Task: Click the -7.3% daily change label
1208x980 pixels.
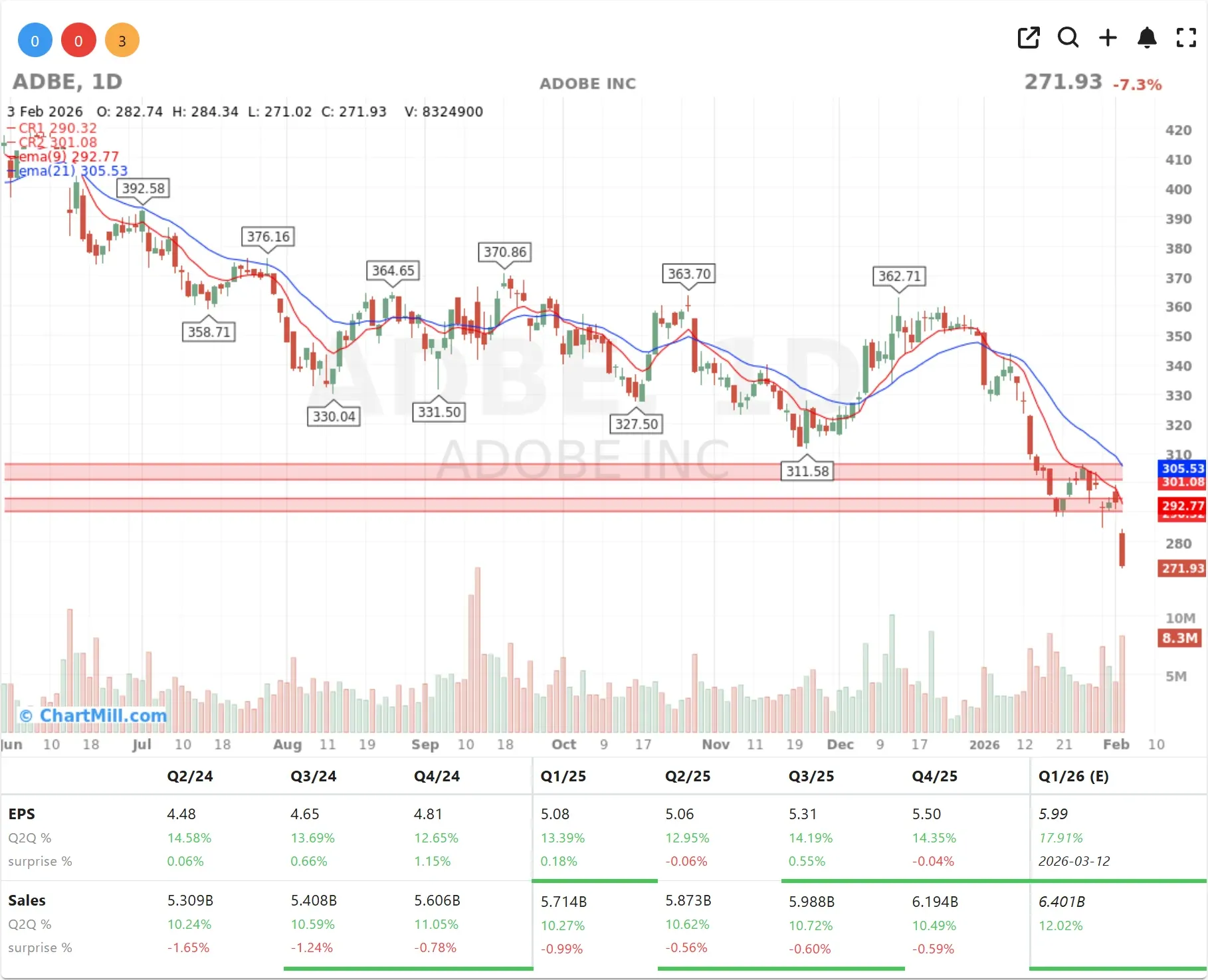Action: coord(1138,84)
